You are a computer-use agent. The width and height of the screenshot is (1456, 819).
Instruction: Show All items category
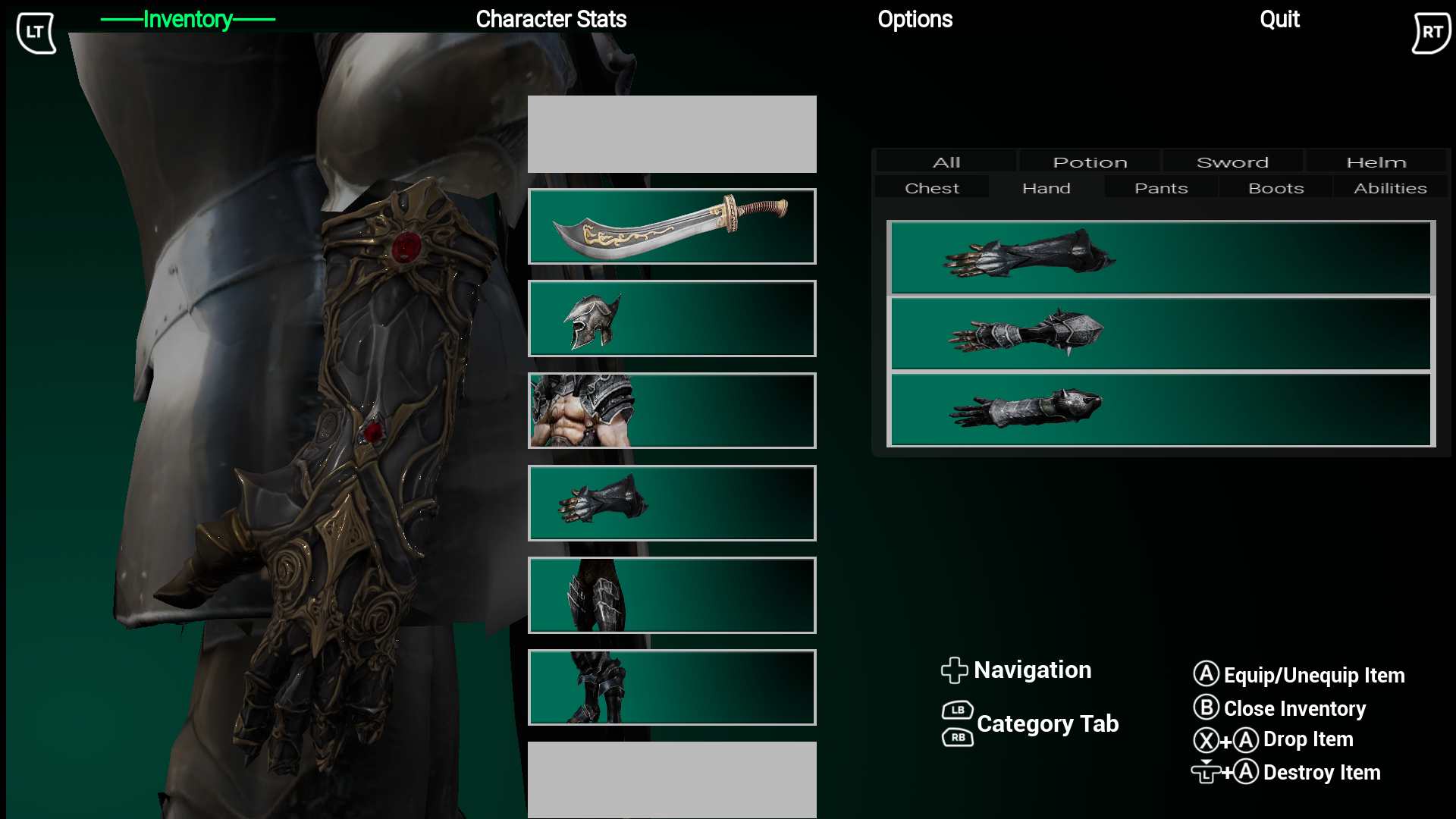946,162
